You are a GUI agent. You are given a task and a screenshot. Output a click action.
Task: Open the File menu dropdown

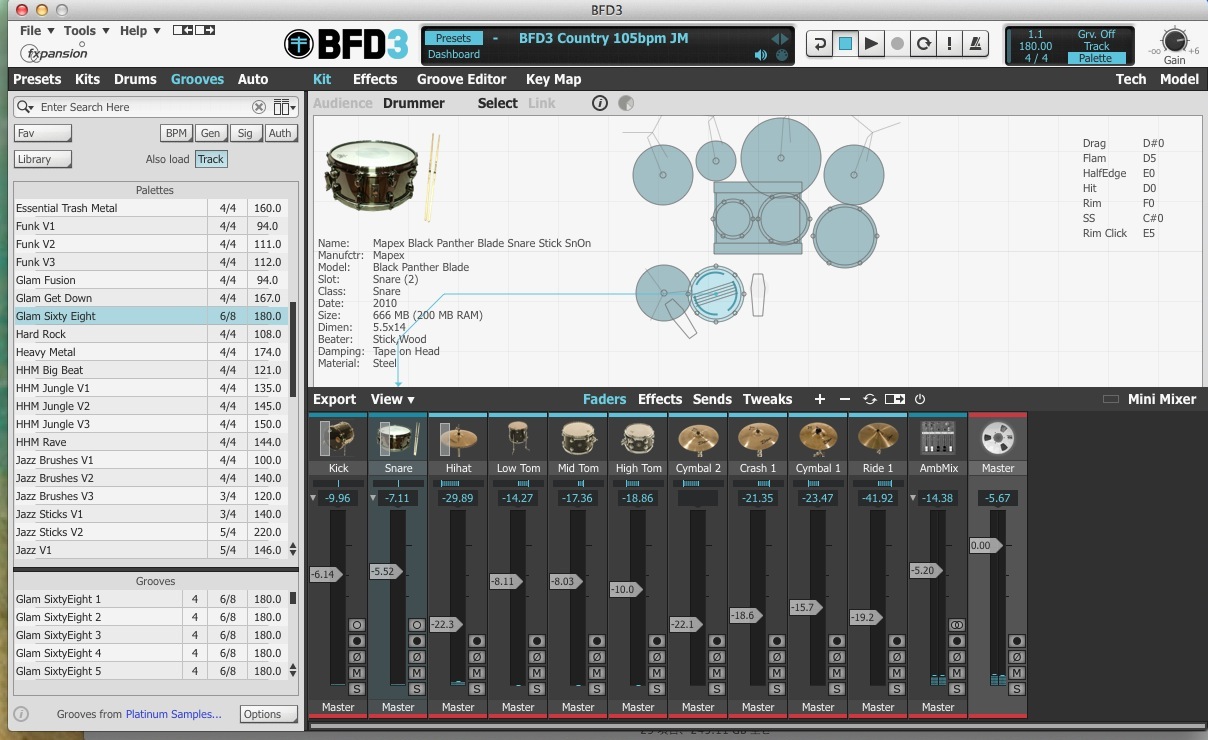pos(37,31)
